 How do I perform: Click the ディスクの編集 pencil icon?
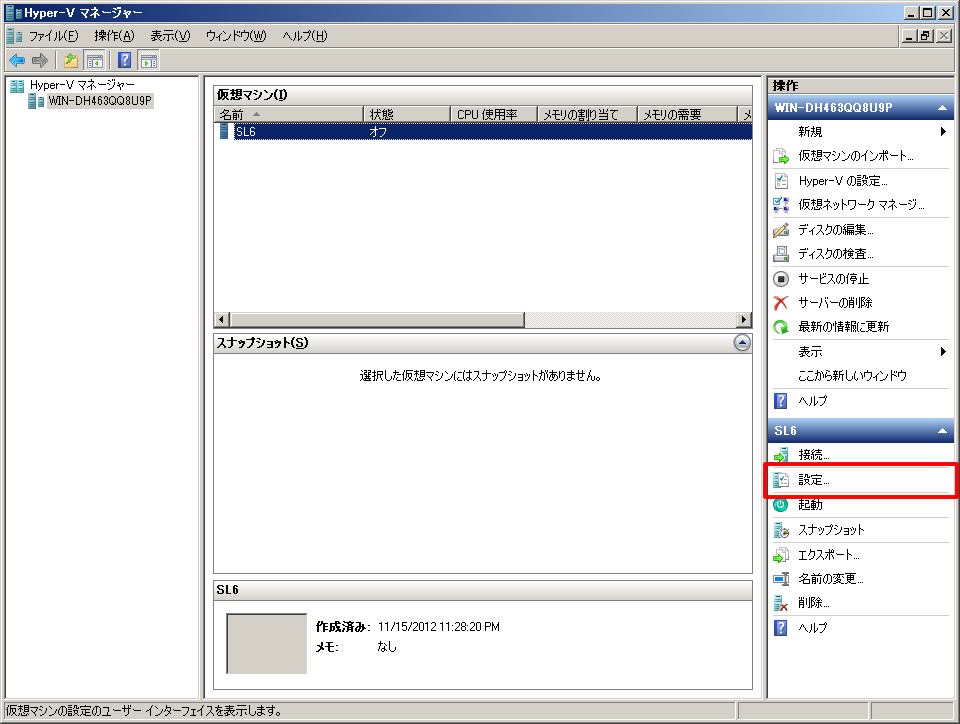781,230
